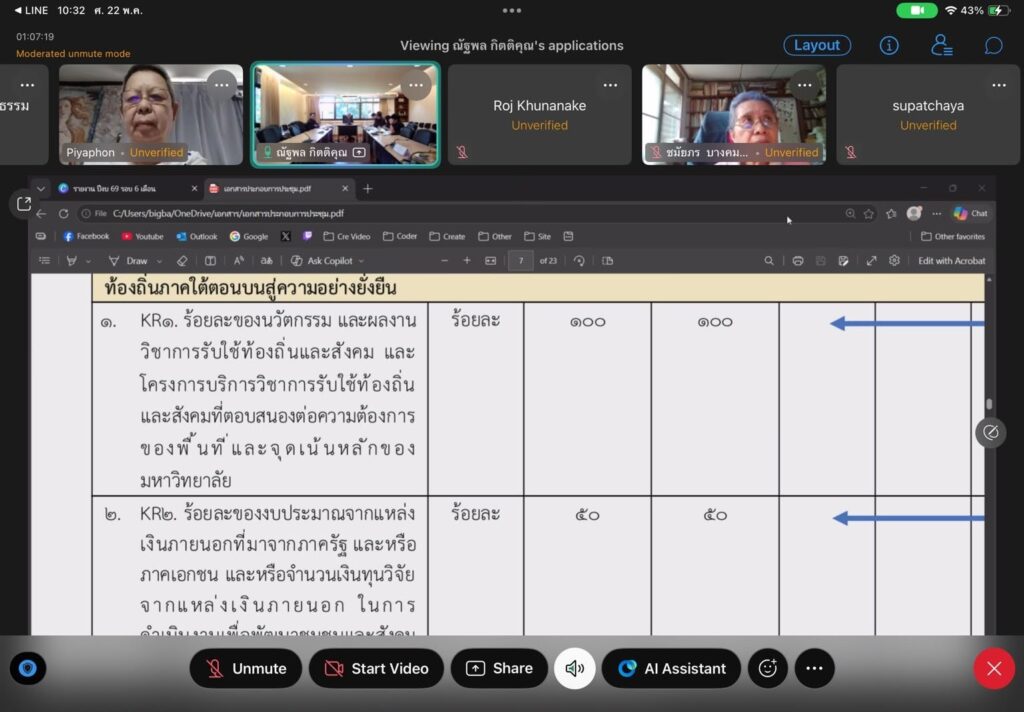Image resolution: width=1024 pixels, height=712 pixels.
Task: Unmute the microphone
Action: 246,668
